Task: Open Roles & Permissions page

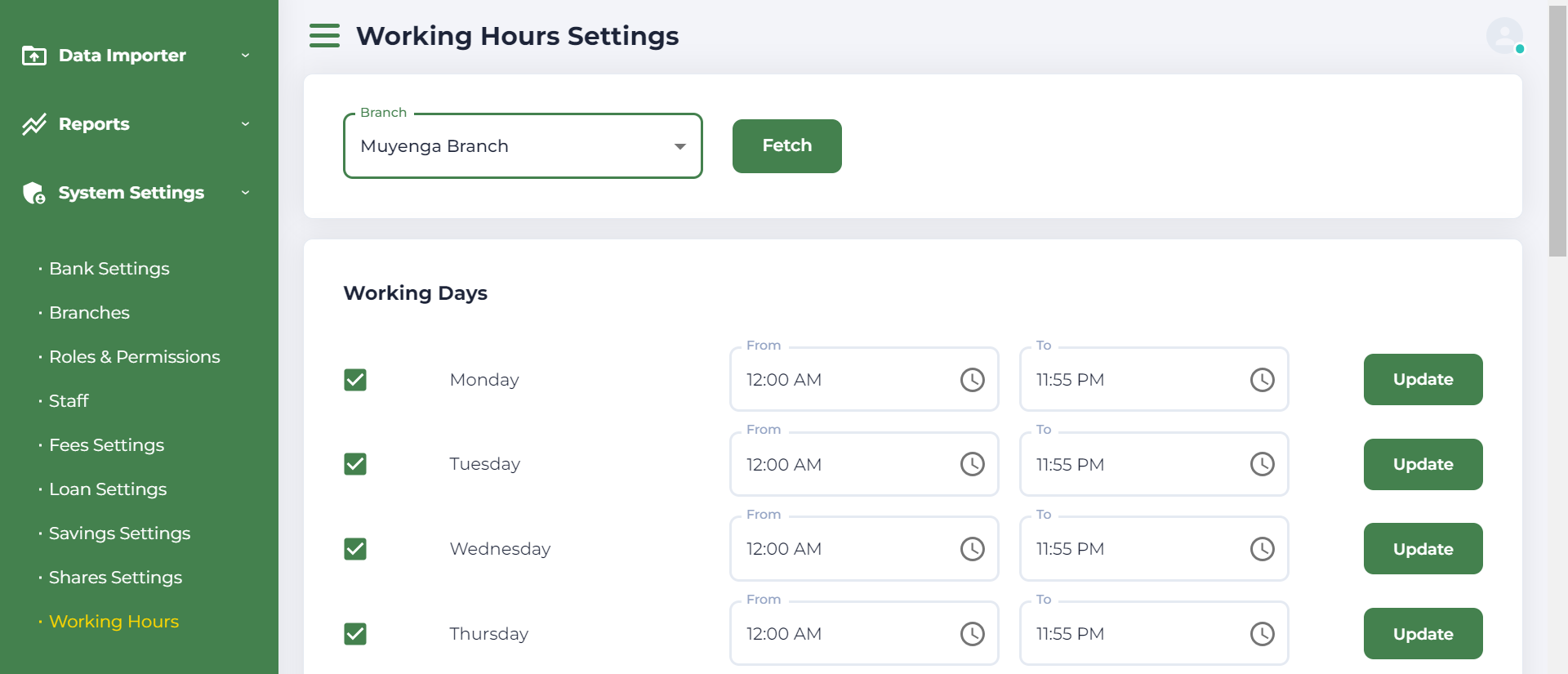Action: point(135,357)
